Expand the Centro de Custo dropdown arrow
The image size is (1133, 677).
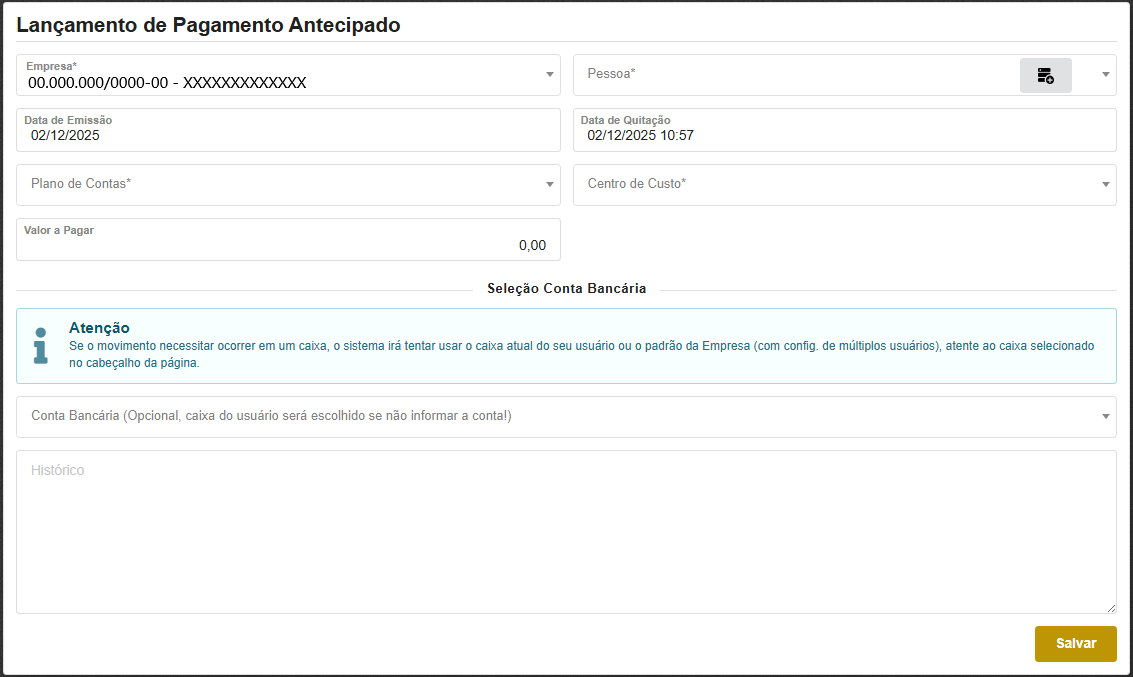1105,185
